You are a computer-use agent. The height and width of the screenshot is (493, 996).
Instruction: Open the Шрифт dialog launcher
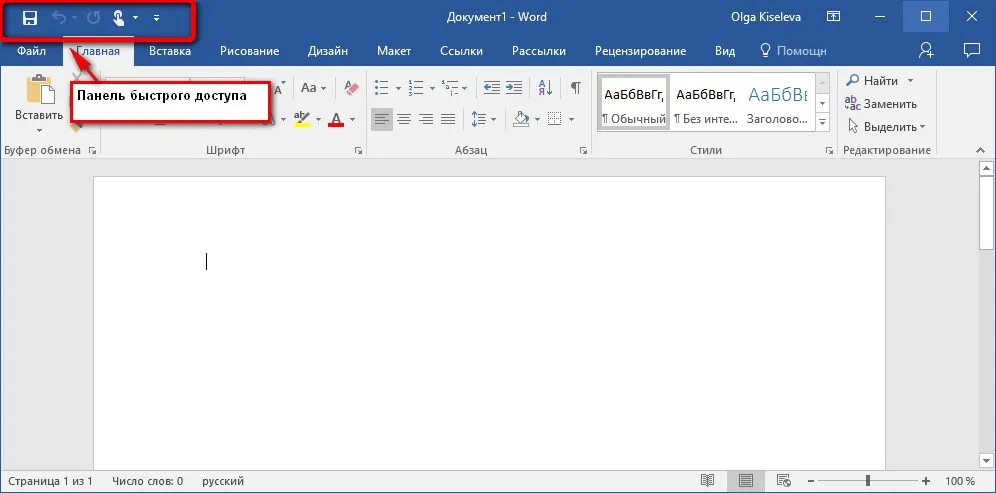359,151
